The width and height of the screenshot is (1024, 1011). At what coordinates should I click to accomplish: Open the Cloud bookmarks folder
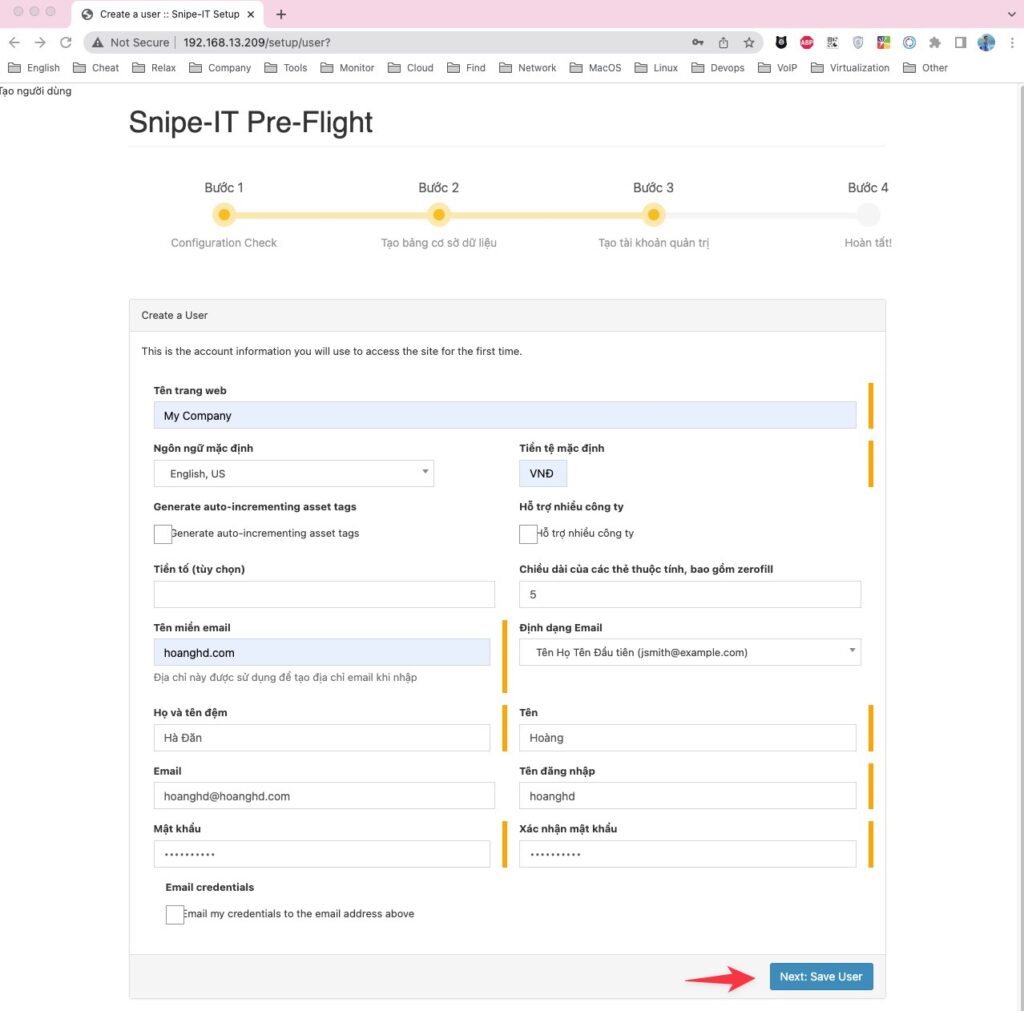[x=410, y=68]
